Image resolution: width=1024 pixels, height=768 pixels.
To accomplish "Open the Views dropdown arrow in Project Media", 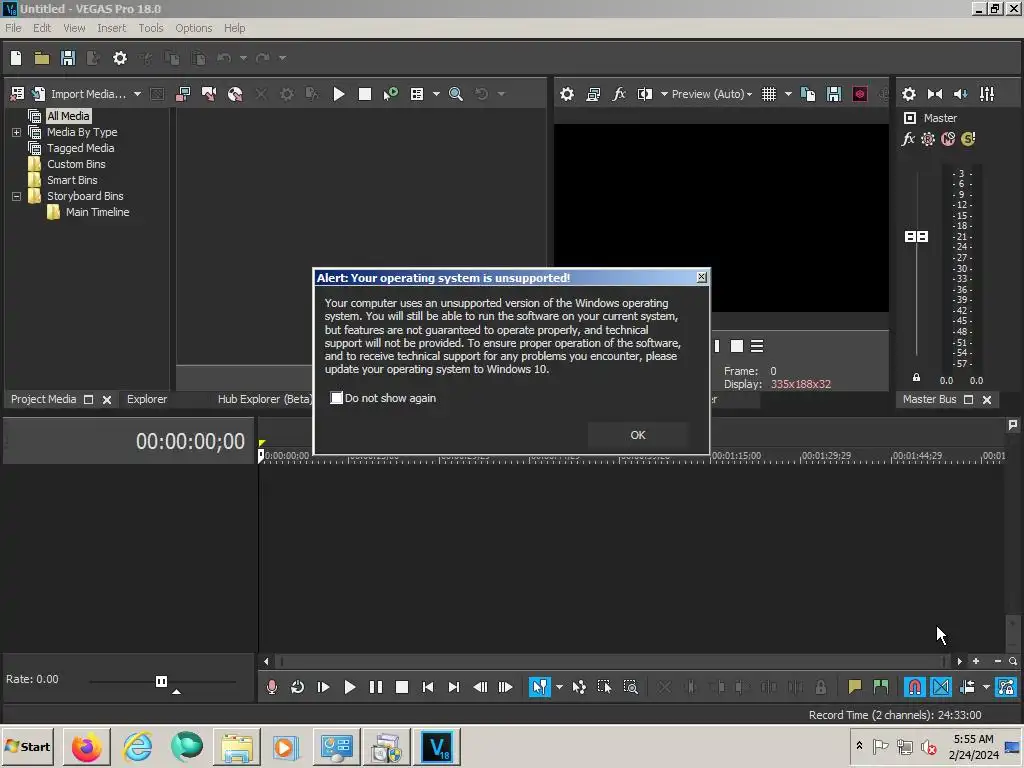I will (436, 94).
